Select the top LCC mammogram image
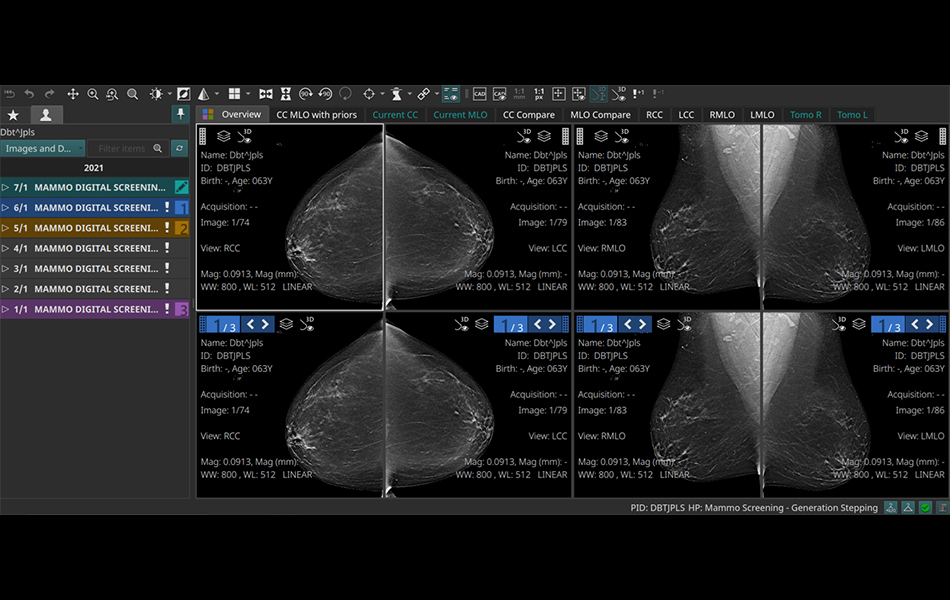The image size is (950, 600). (x=477, y=217)
